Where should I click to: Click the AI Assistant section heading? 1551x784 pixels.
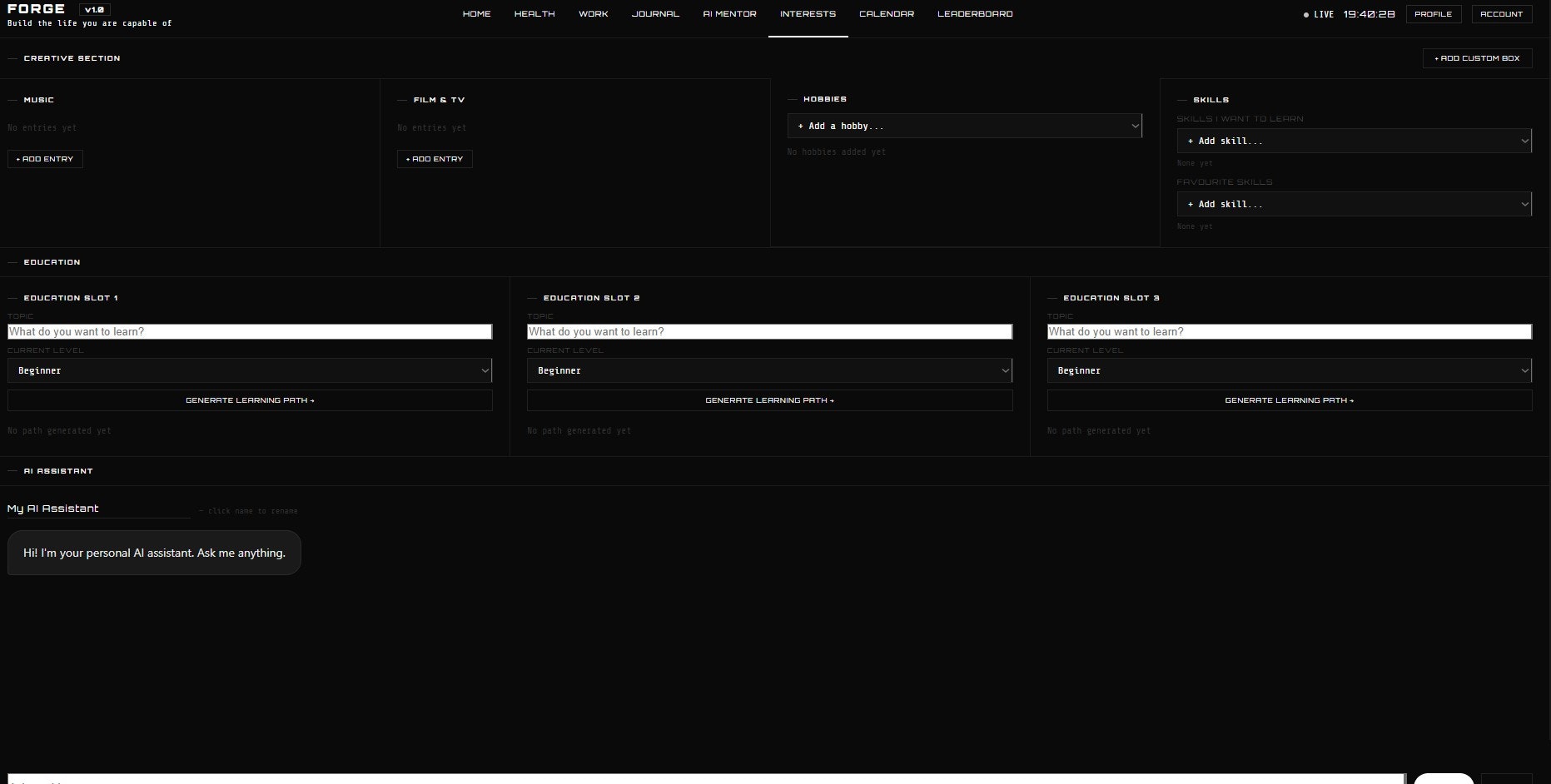click(x=58, y=471)
